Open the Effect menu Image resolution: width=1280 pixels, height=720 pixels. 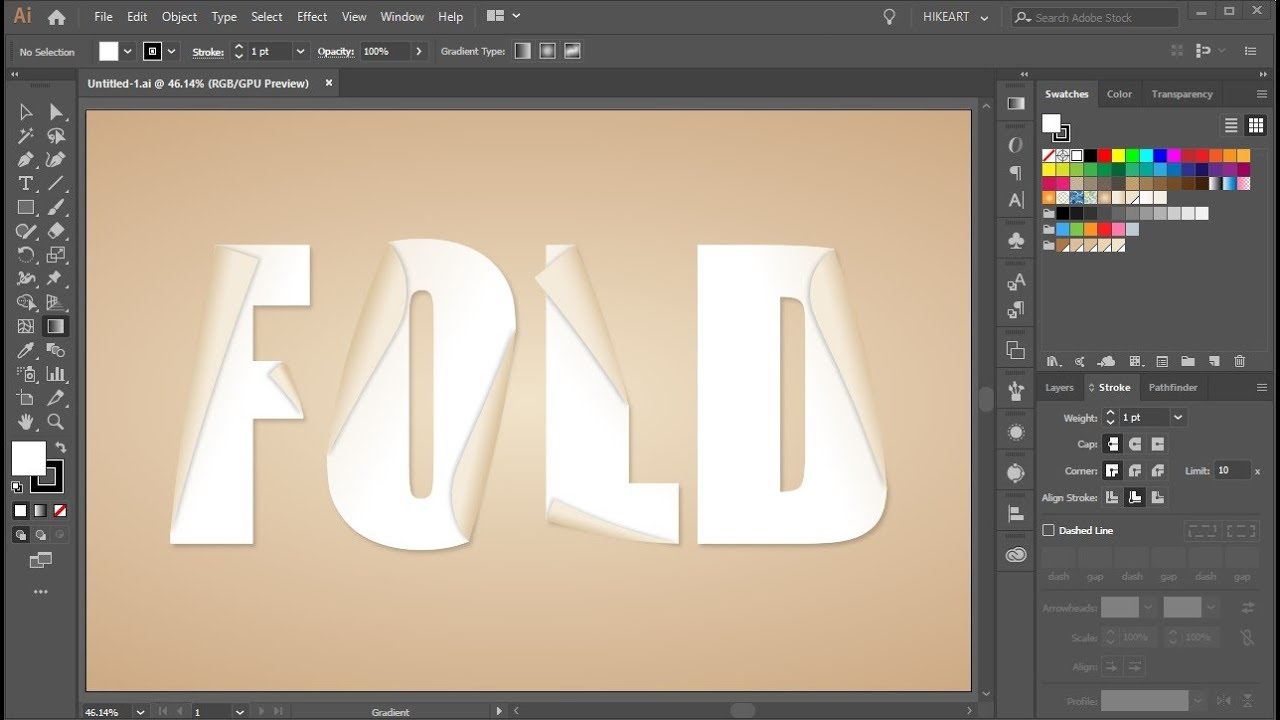point(312,17)
